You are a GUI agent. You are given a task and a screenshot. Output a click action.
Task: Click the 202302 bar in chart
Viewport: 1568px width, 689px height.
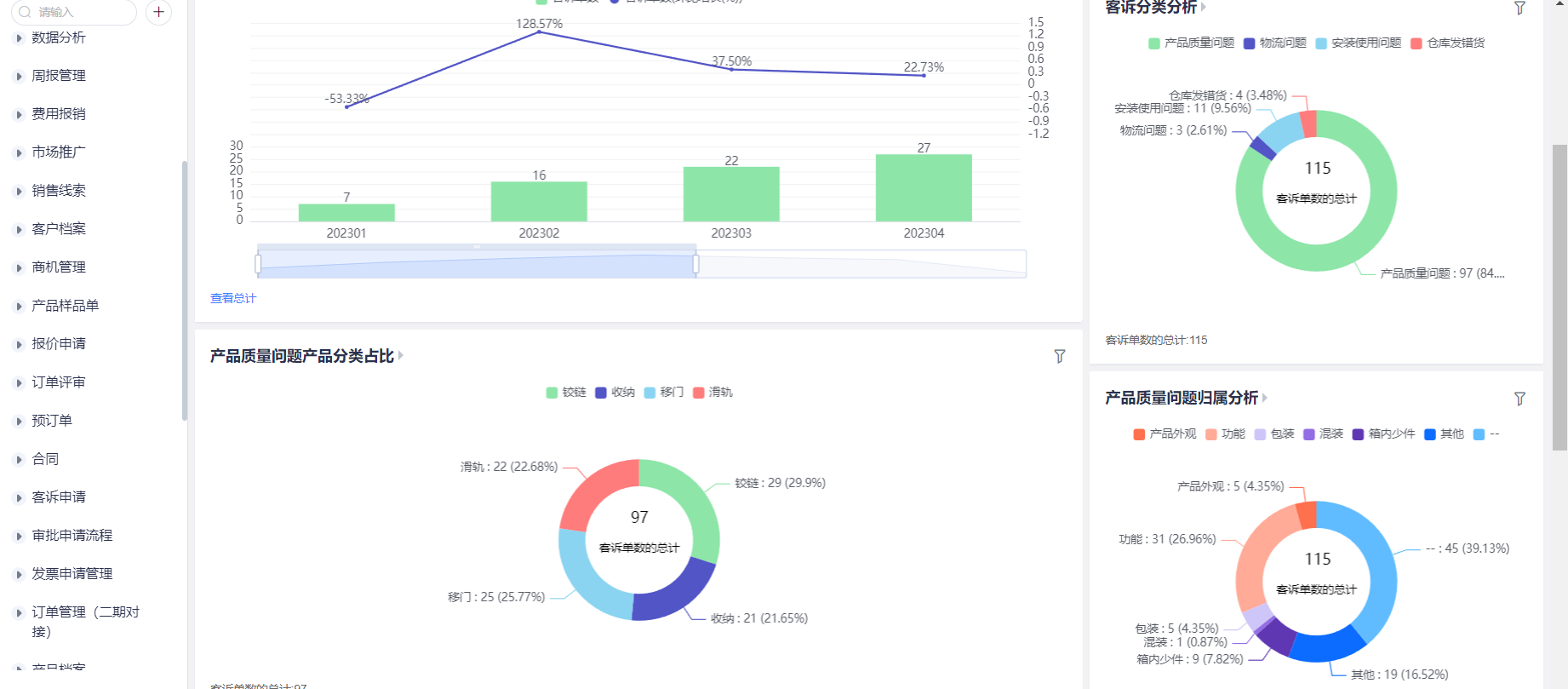click(x=539, y=202)
